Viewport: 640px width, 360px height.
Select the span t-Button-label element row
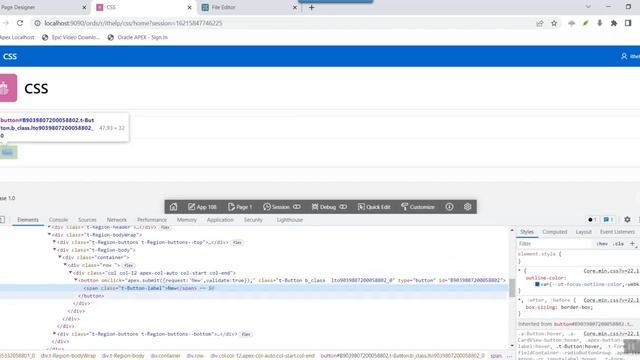tap(253, 288)
